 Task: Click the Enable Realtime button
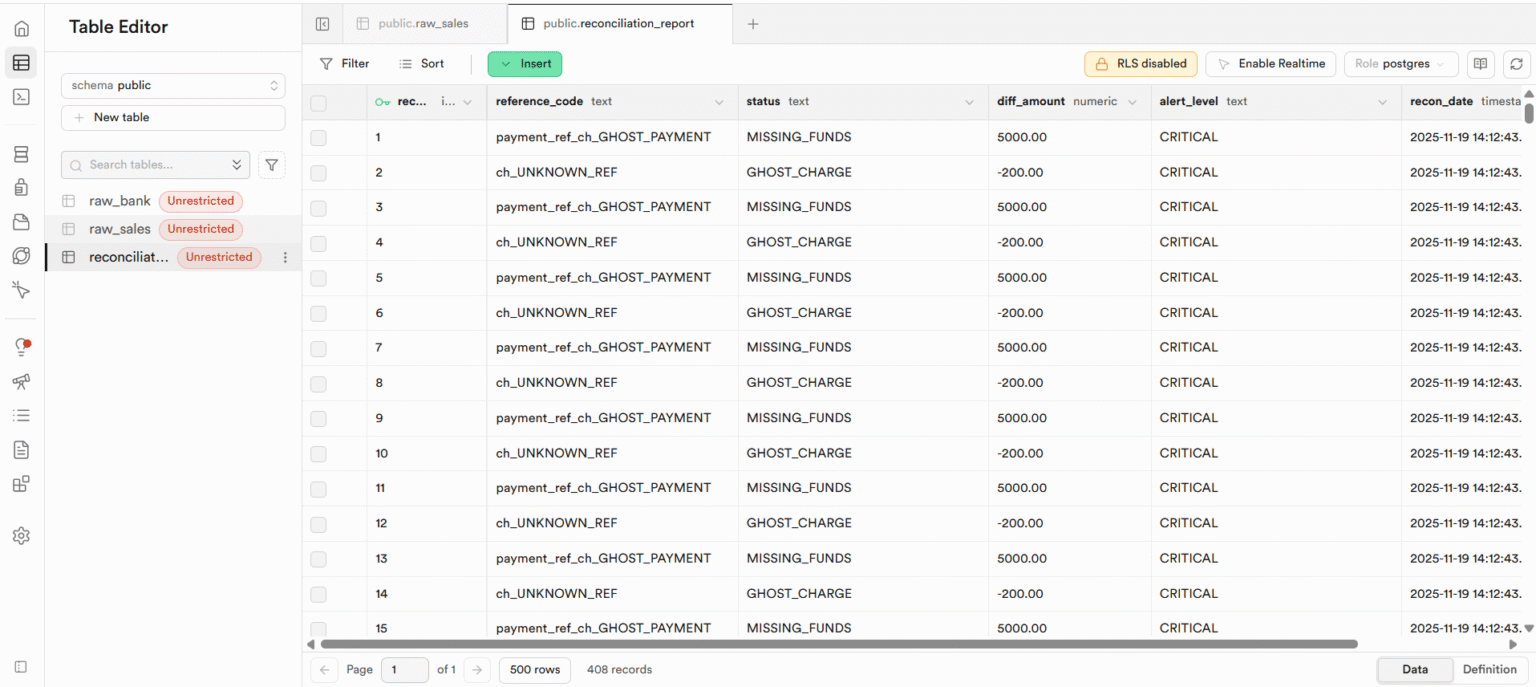pos(1270,64)
